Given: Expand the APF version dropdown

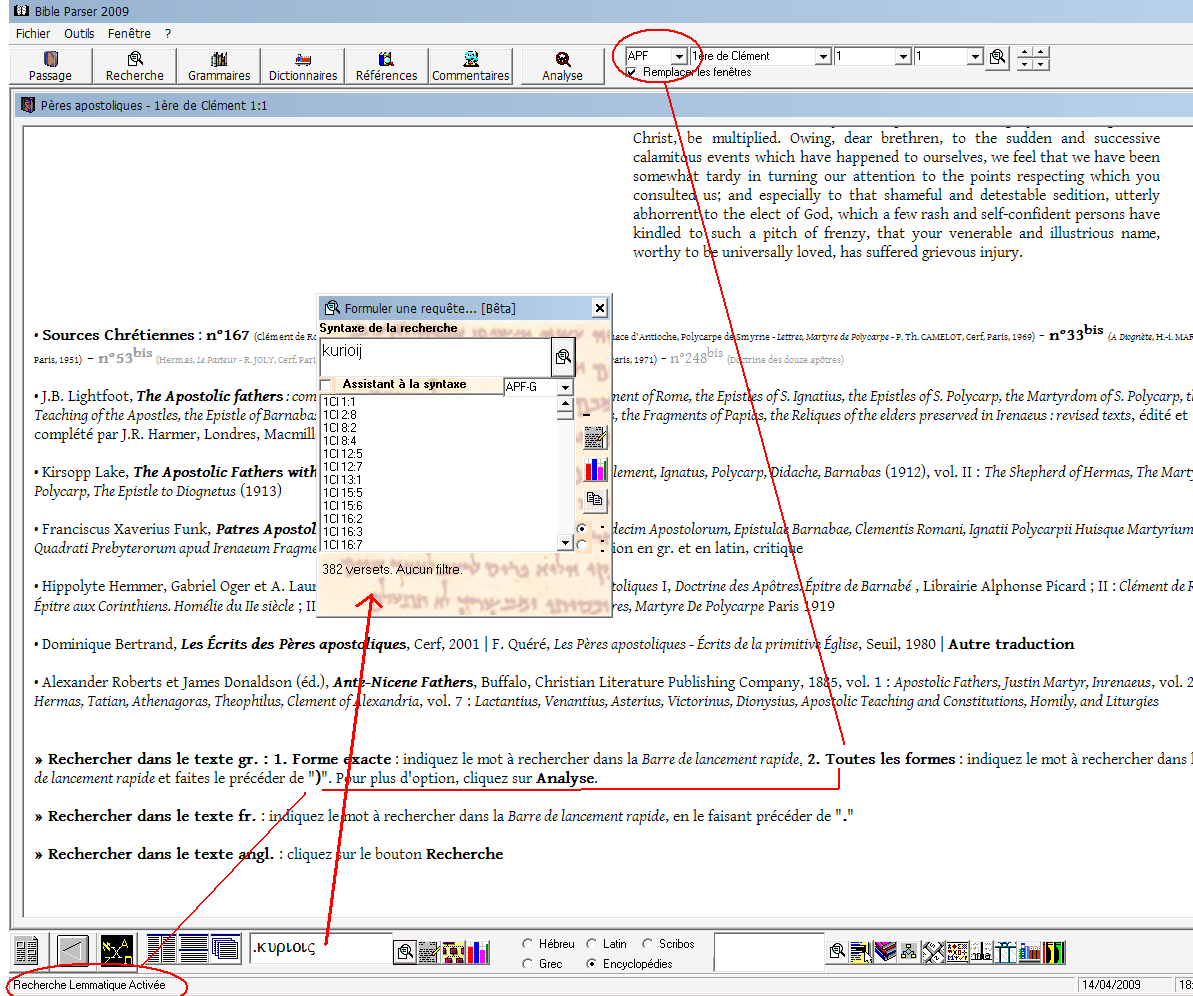Looking at the screenshot, I should pos(679,56).
